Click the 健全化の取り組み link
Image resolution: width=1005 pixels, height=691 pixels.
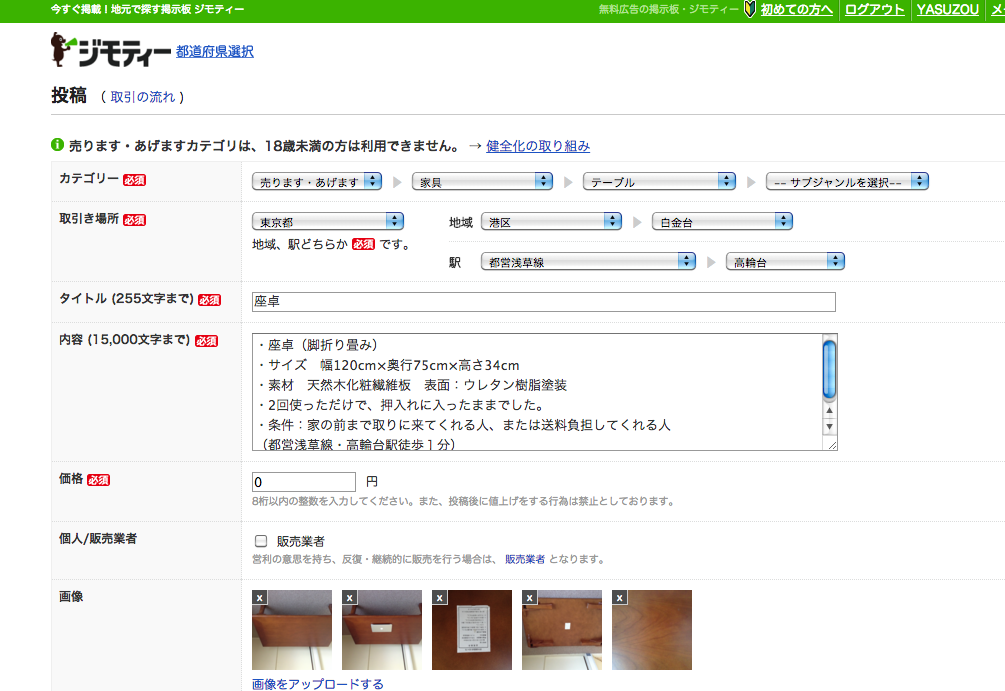pyautogui.click(x=538, y=146)
